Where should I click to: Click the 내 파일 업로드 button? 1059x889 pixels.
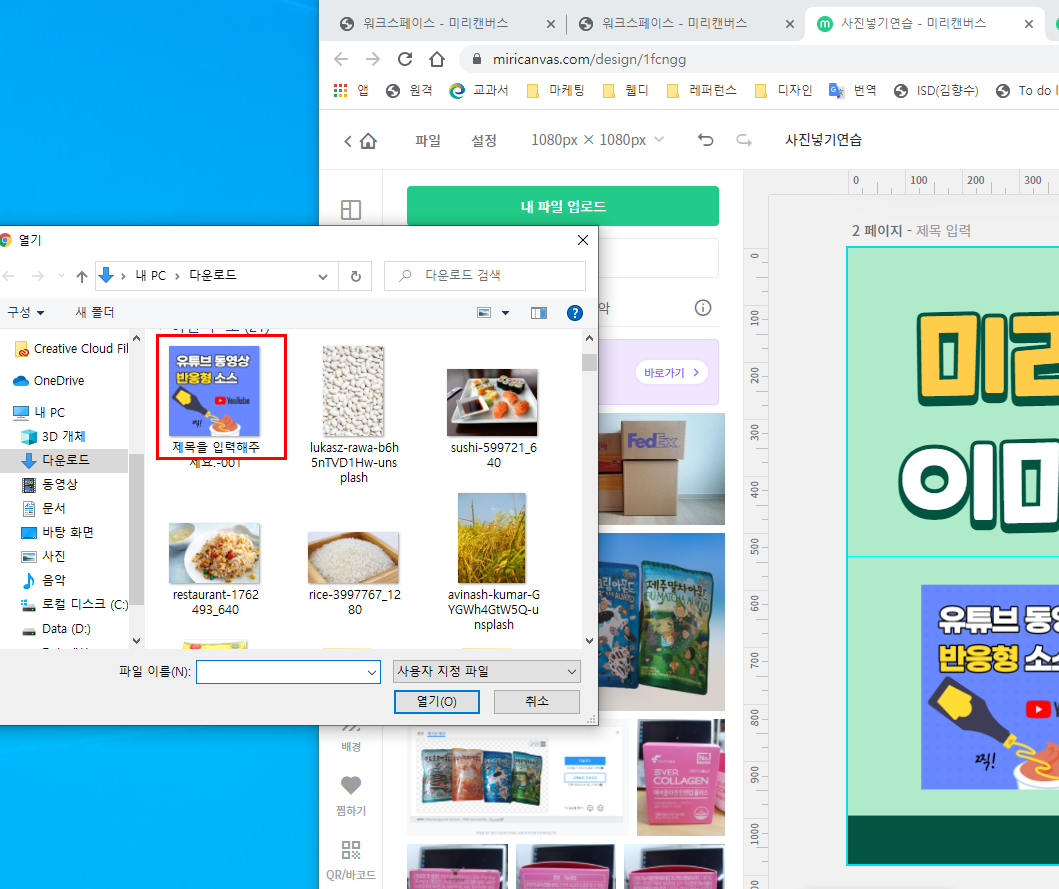[x=563, y=206]
